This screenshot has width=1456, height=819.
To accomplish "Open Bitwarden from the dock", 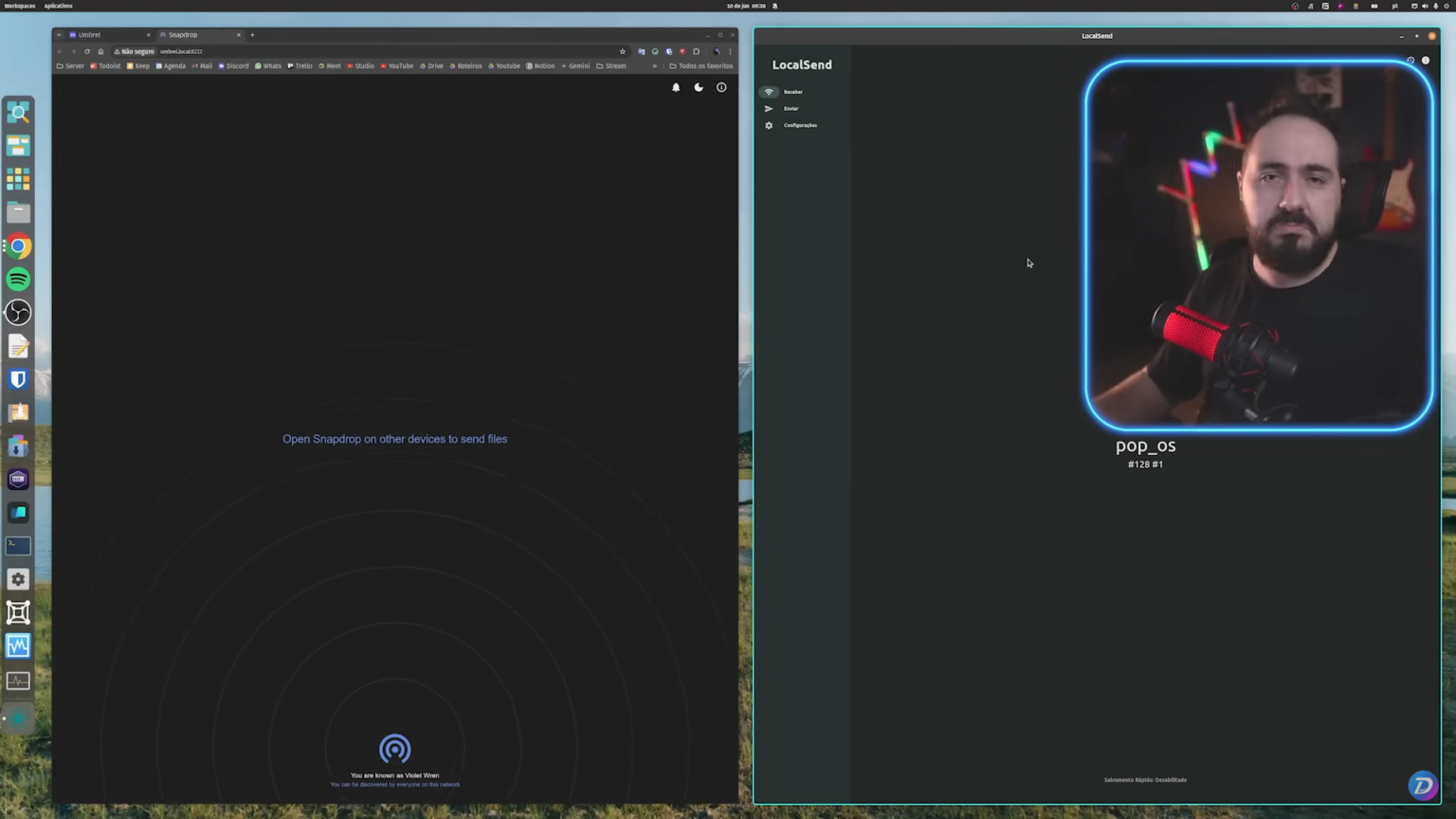I will pyautogui.click(x=18, y=379).
